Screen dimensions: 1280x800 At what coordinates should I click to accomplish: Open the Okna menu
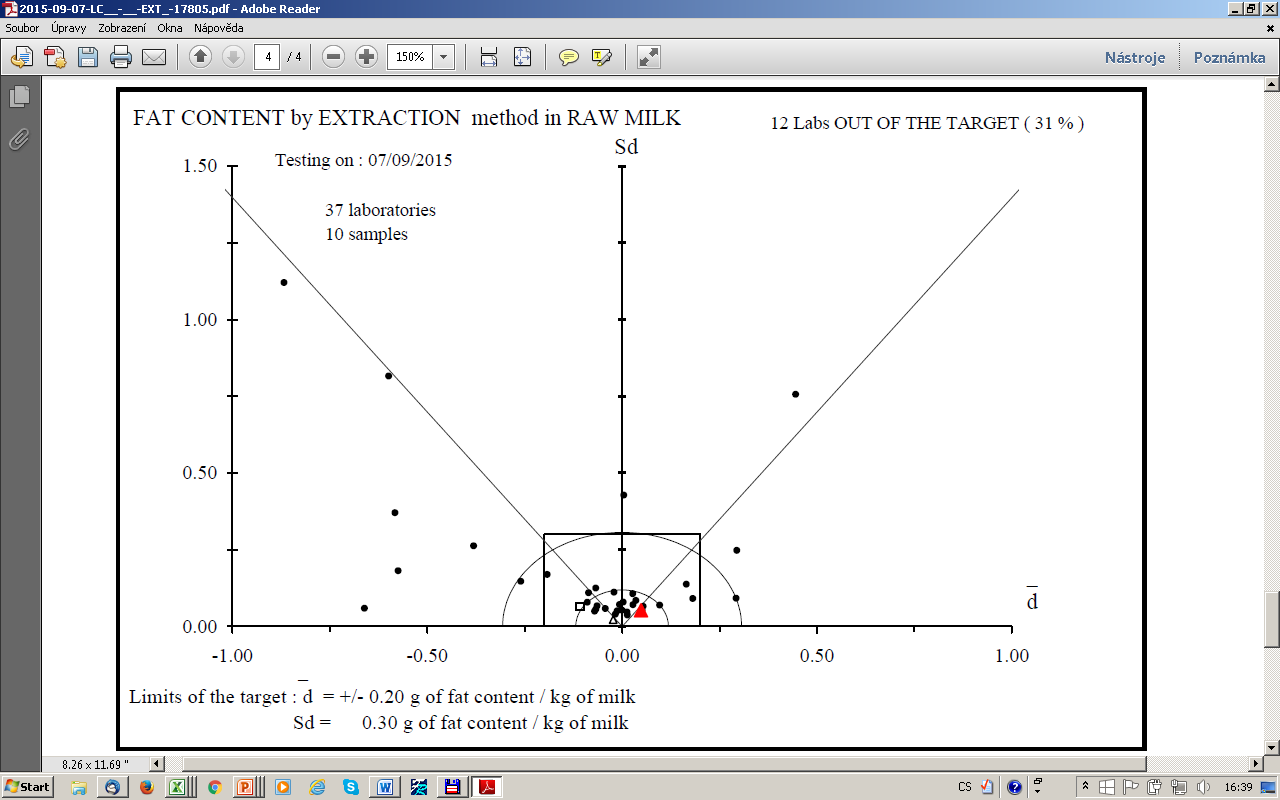tap(170, 28)
